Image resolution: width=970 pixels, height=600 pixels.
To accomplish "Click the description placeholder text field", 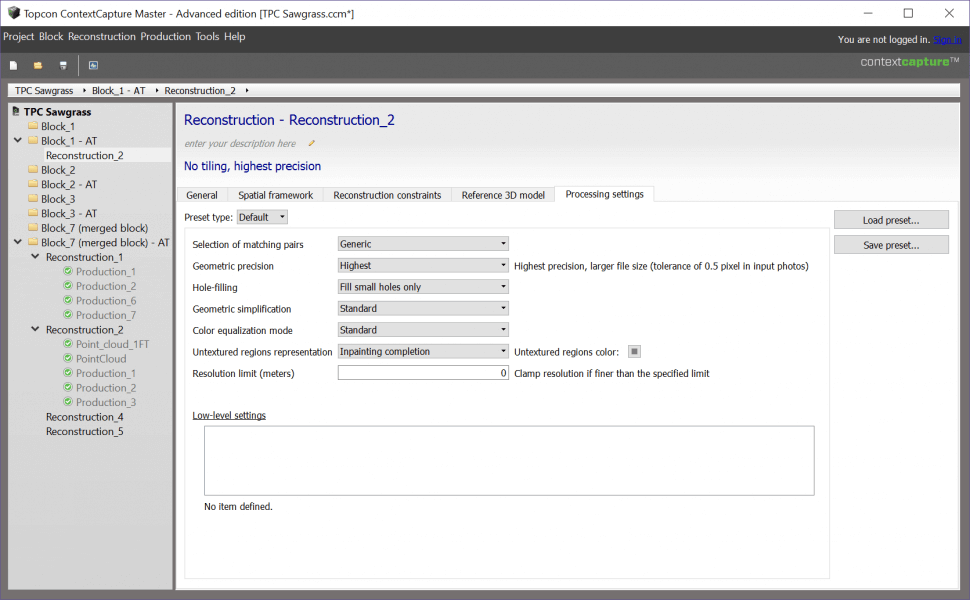I will pyautogui.click(x=240, y=144).
